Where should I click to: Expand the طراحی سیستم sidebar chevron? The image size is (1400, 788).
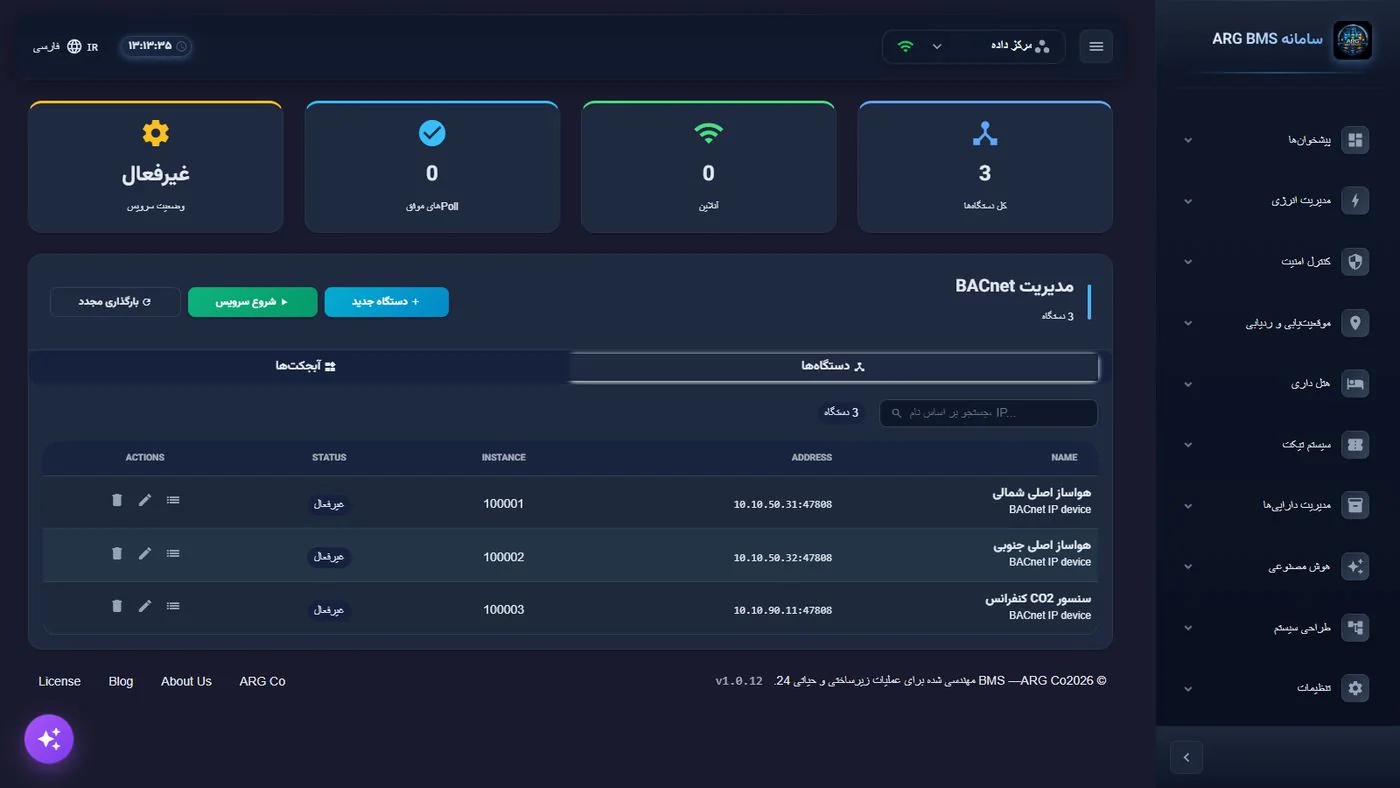coord(1188,628)
